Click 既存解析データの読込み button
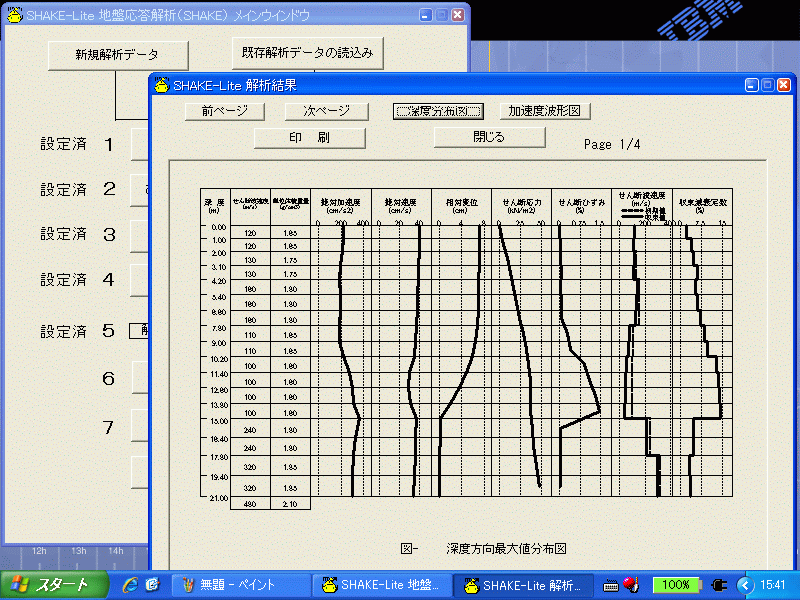The width and height of the screenshot is (800, 600). [x=308, y=53]
